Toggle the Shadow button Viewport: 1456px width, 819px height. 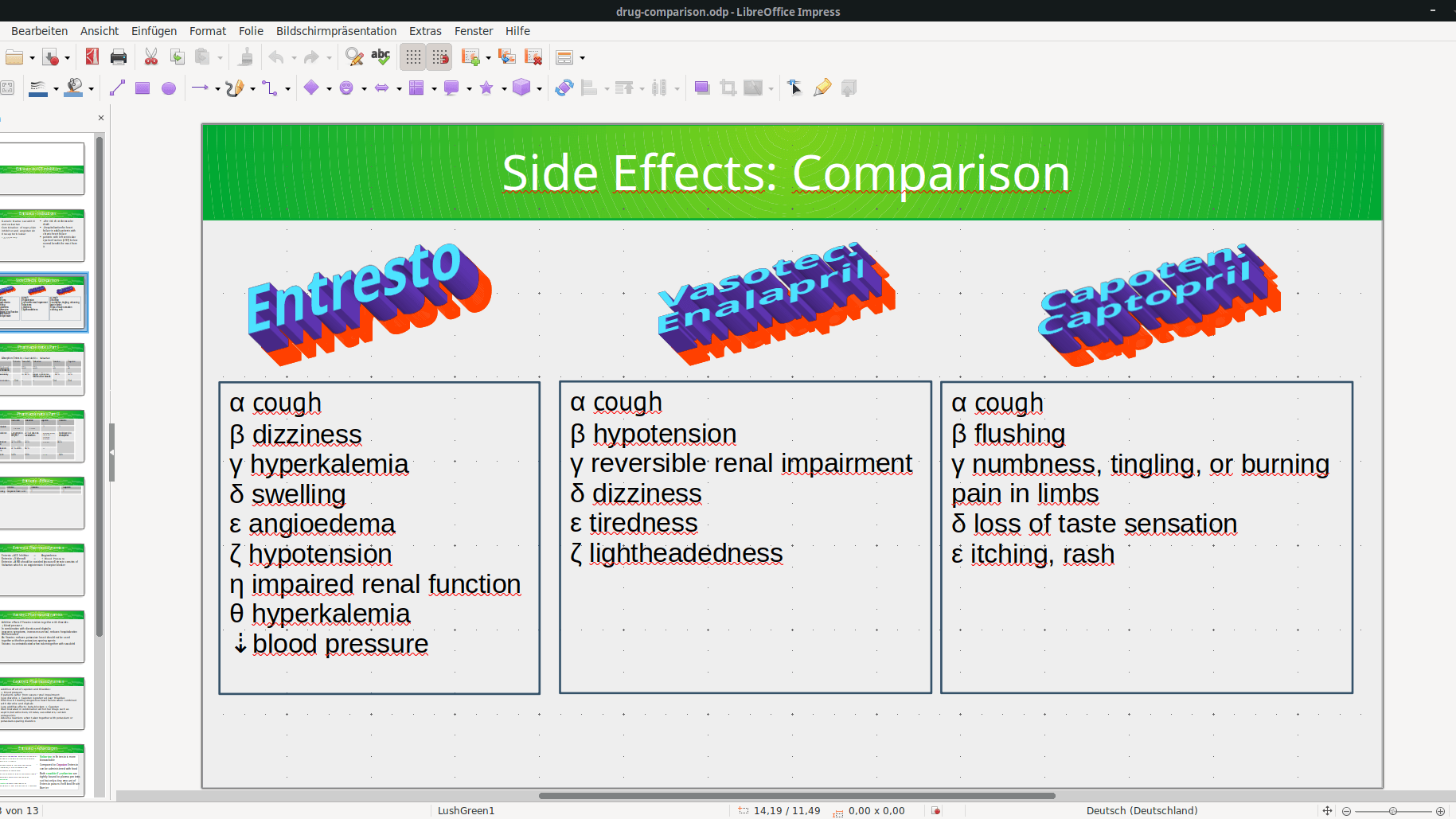701,88
